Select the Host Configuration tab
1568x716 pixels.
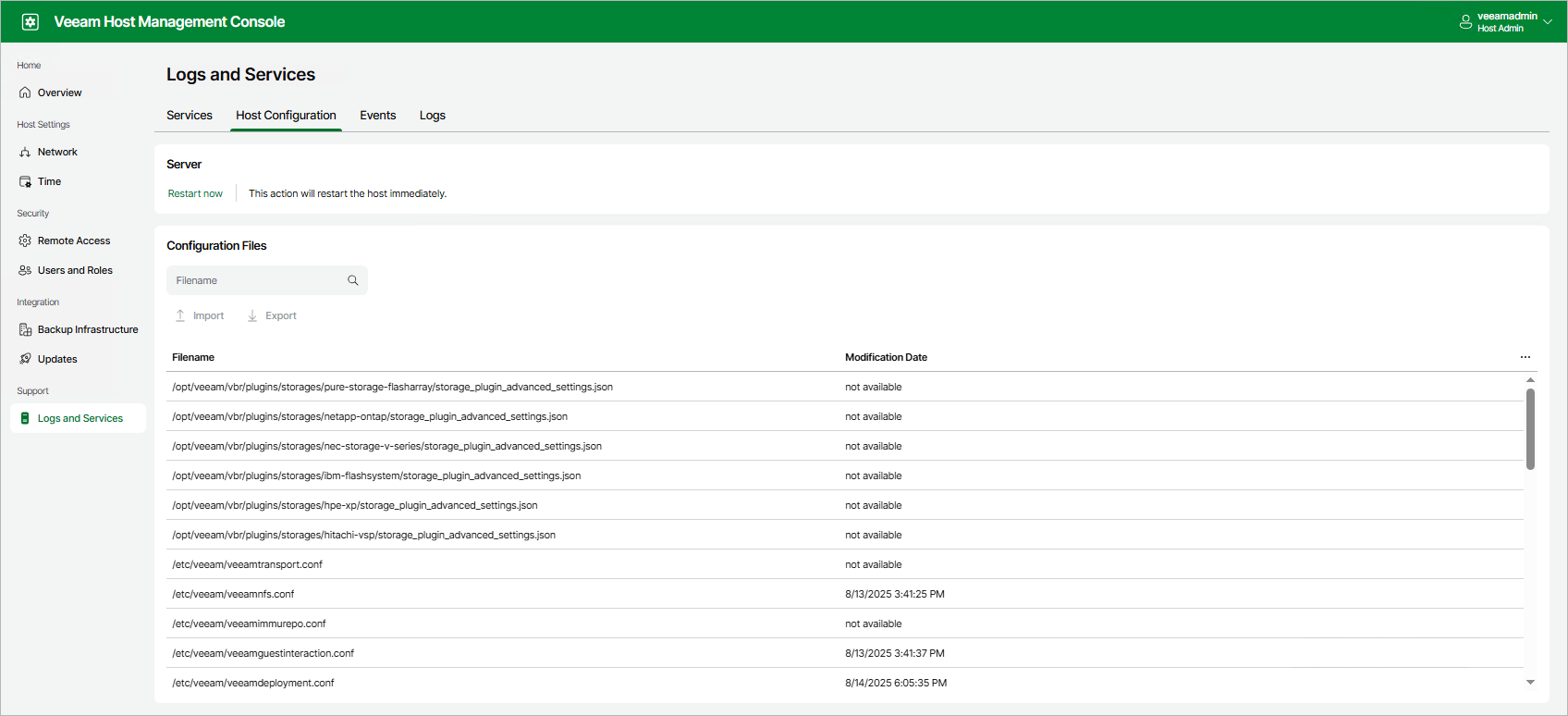pos(286,116)
